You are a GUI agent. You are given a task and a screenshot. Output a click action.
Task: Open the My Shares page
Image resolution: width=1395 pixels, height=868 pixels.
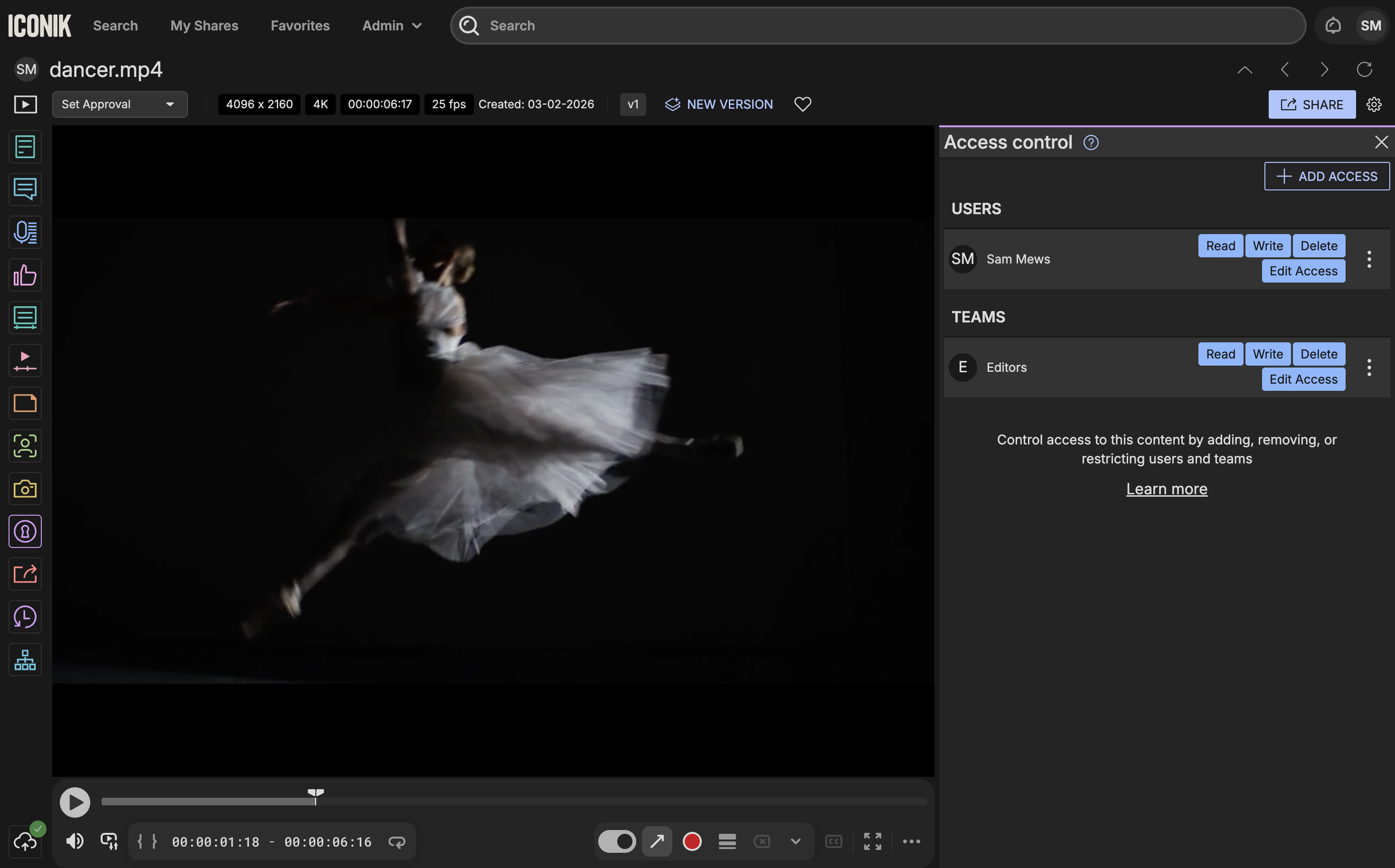pos(204,25)
